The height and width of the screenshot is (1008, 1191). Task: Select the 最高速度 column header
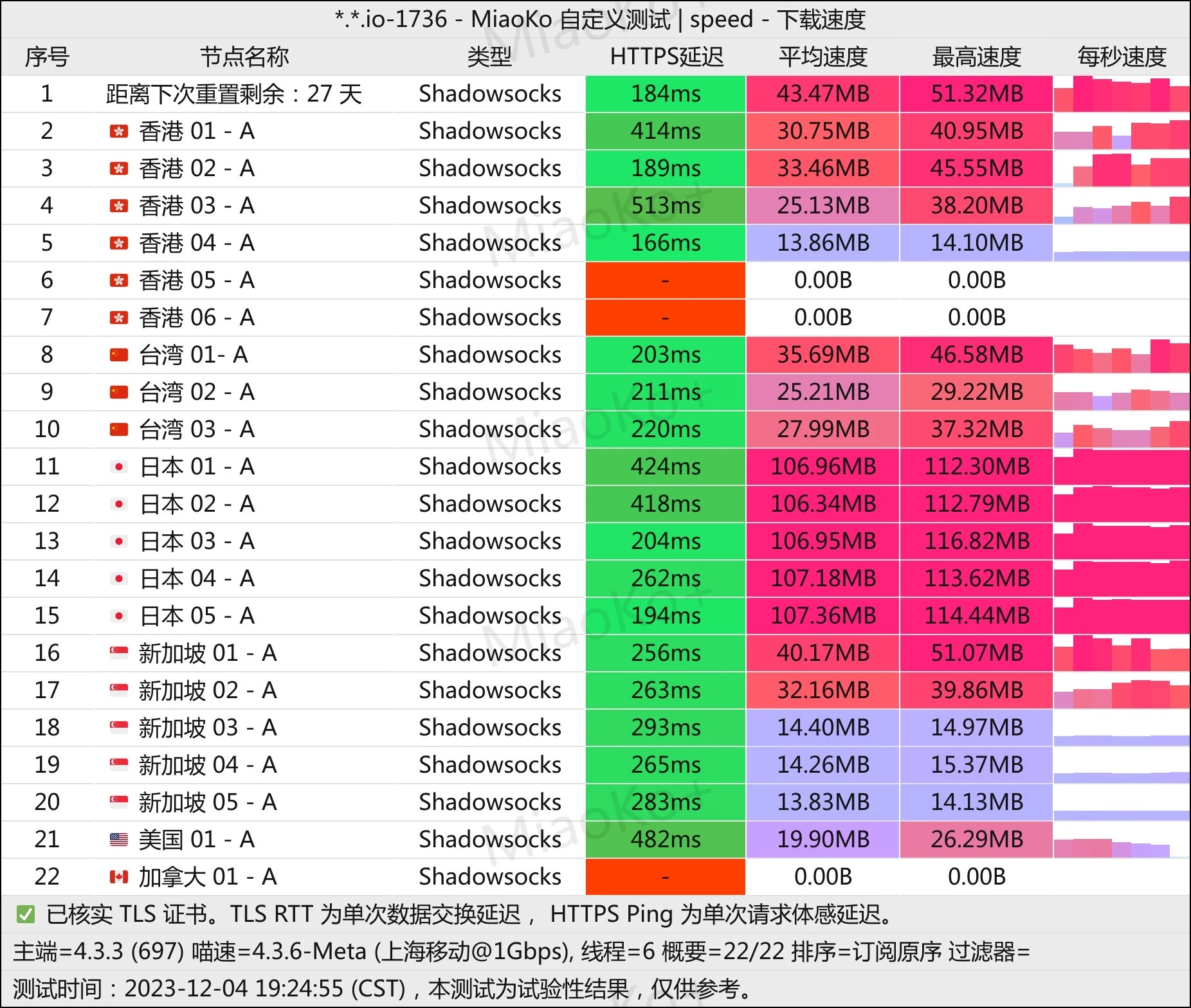976,57
